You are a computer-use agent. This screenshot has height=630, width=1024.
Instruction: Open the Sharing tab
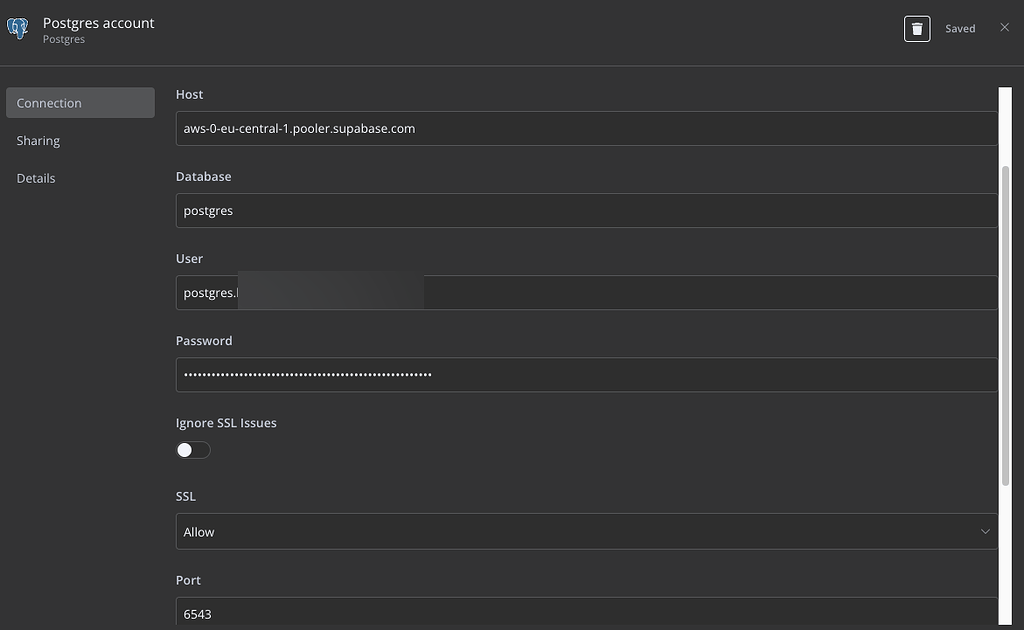click(38, 141)
